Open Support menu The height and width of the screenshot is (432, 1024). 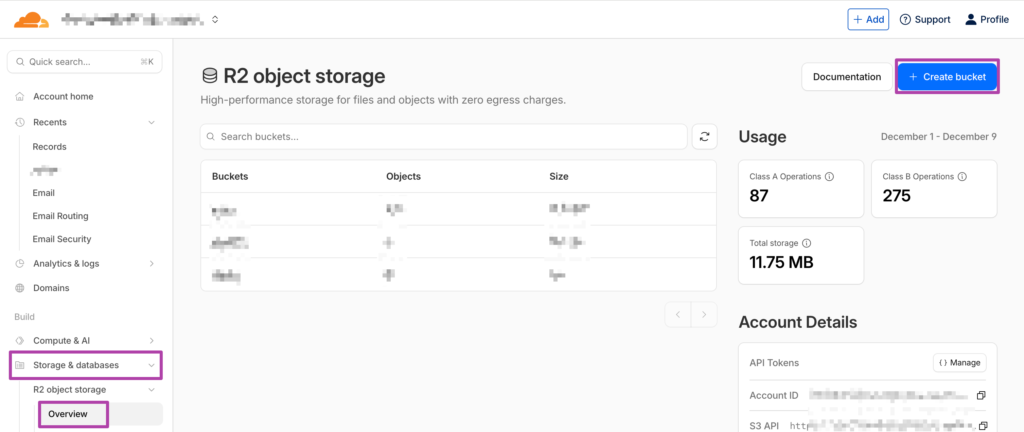pyautogui.click(x=925, y=20)
